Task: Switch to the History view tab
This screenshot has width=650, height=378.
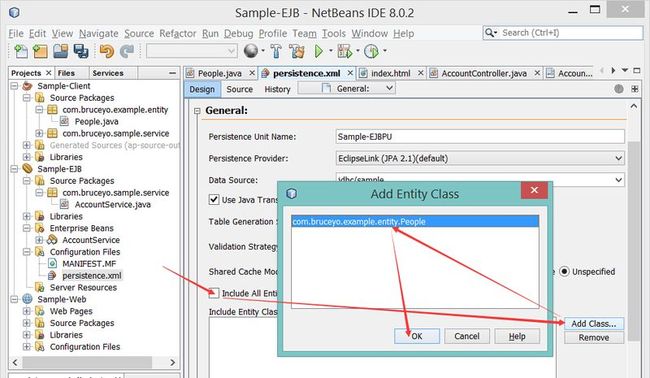Action: pyautogui.click(x=277, y=89)
